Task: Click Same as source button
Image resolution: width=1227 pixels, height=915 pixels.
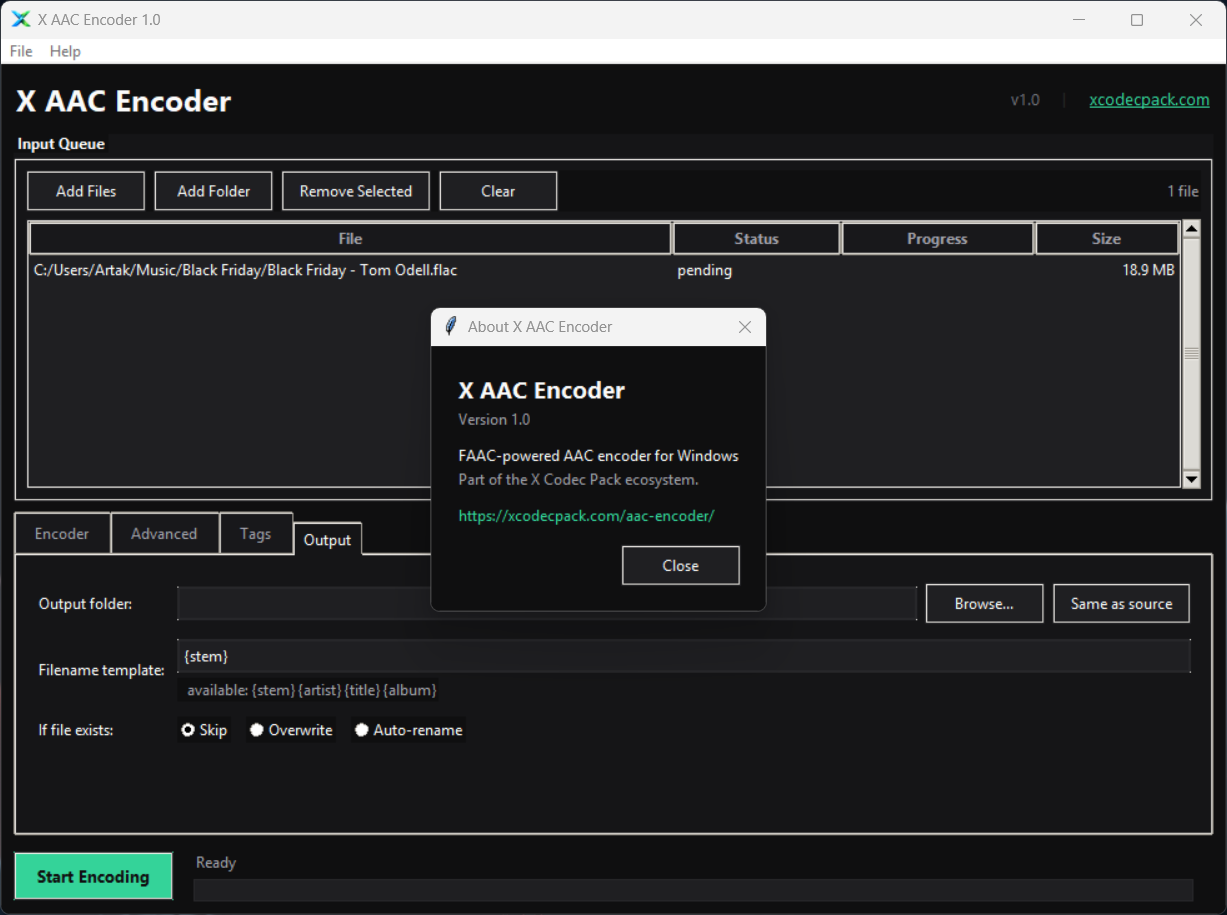Action: click(x=1121, y=603)
